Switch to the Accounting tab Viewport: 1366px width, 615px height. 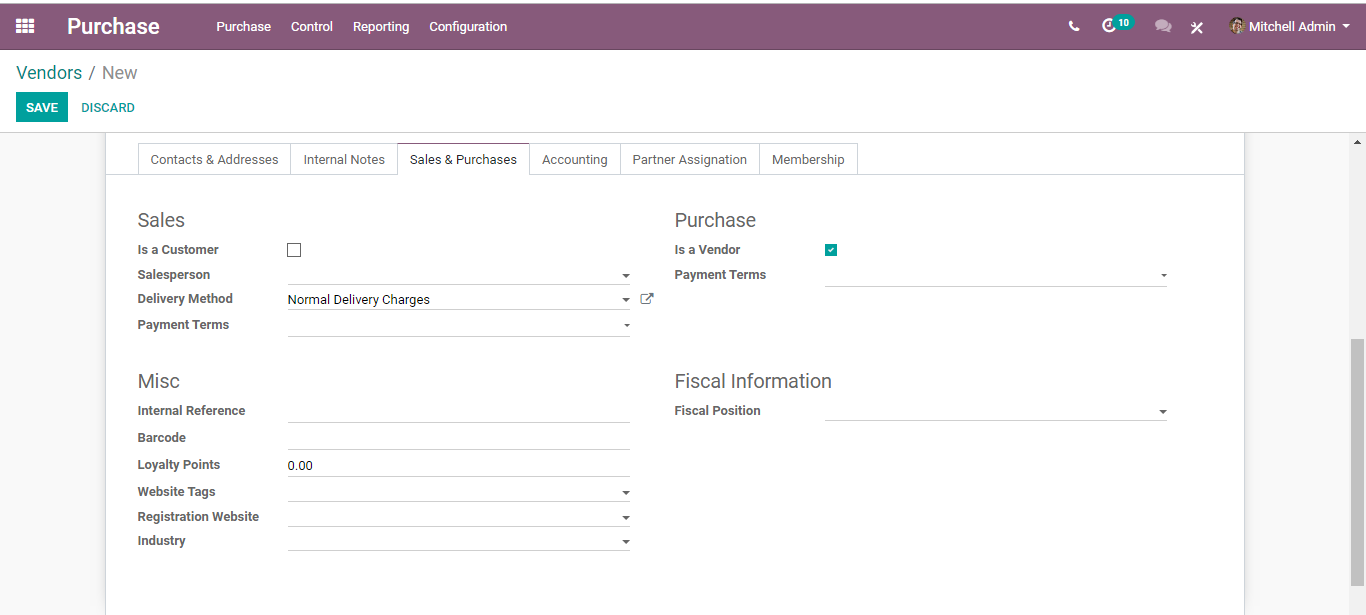575,159
